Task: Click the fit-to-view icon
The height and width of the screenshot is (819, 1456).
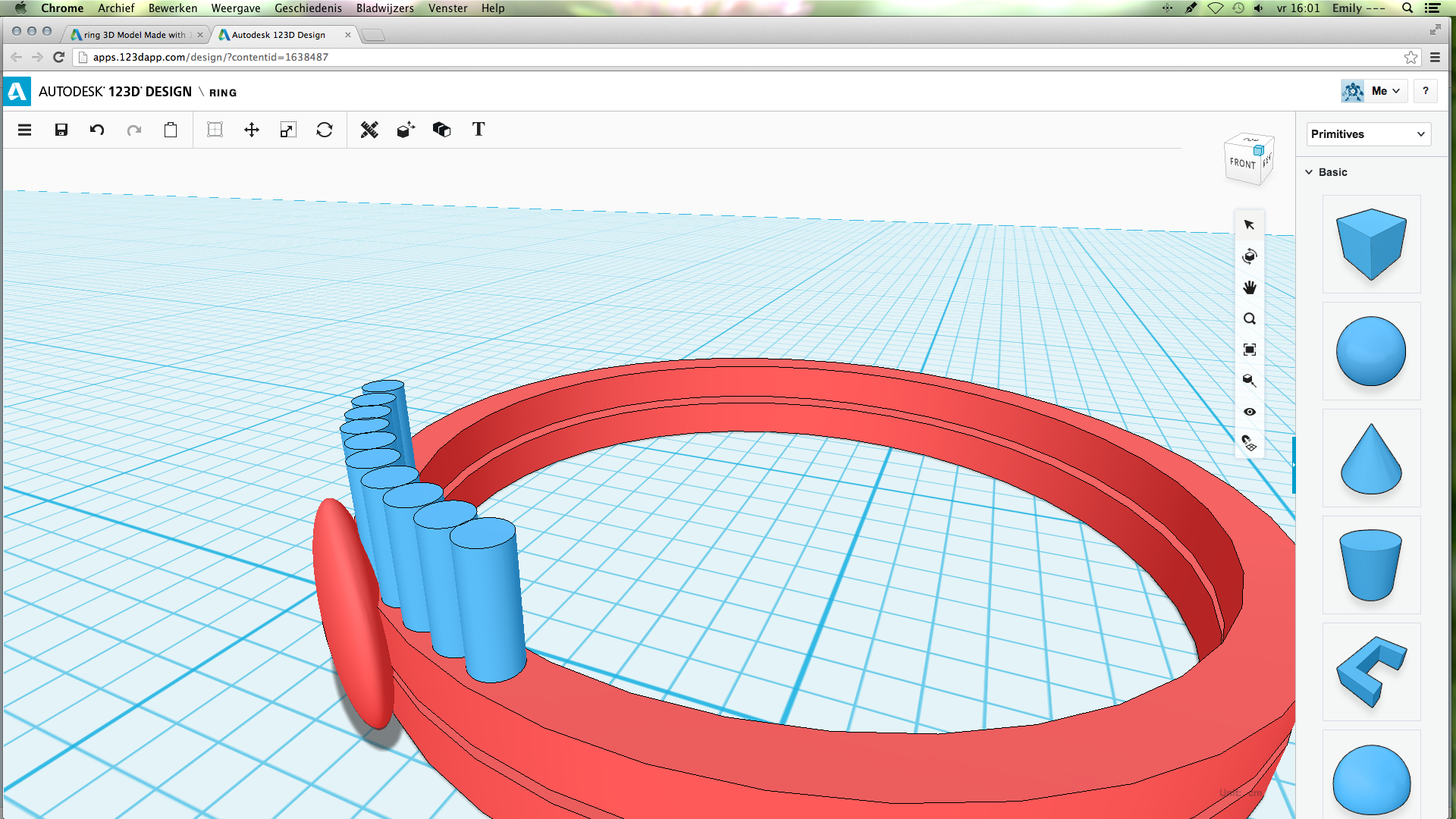Action: point(1250,350)
